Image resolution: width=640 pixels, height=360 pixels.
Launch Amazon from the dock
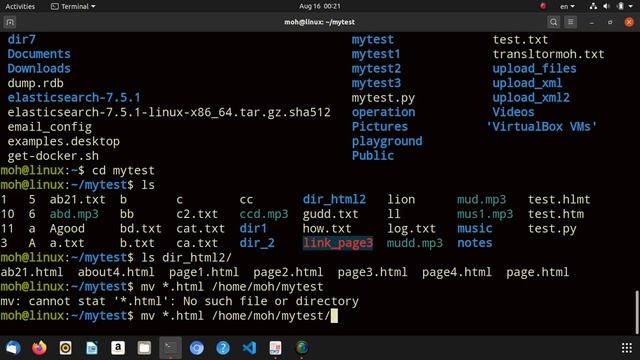(x=118, y=348)
